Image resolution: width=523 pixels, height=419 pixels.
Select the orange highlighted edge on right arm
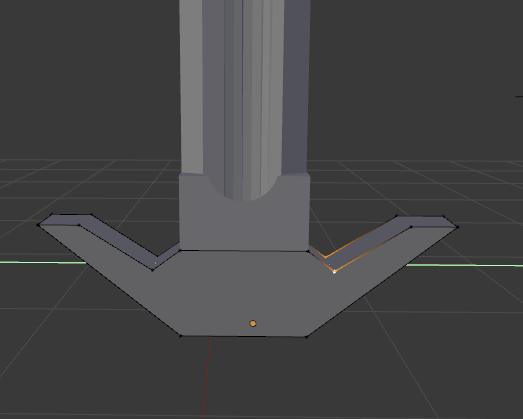pyautogui.click(x=372, y=250)
